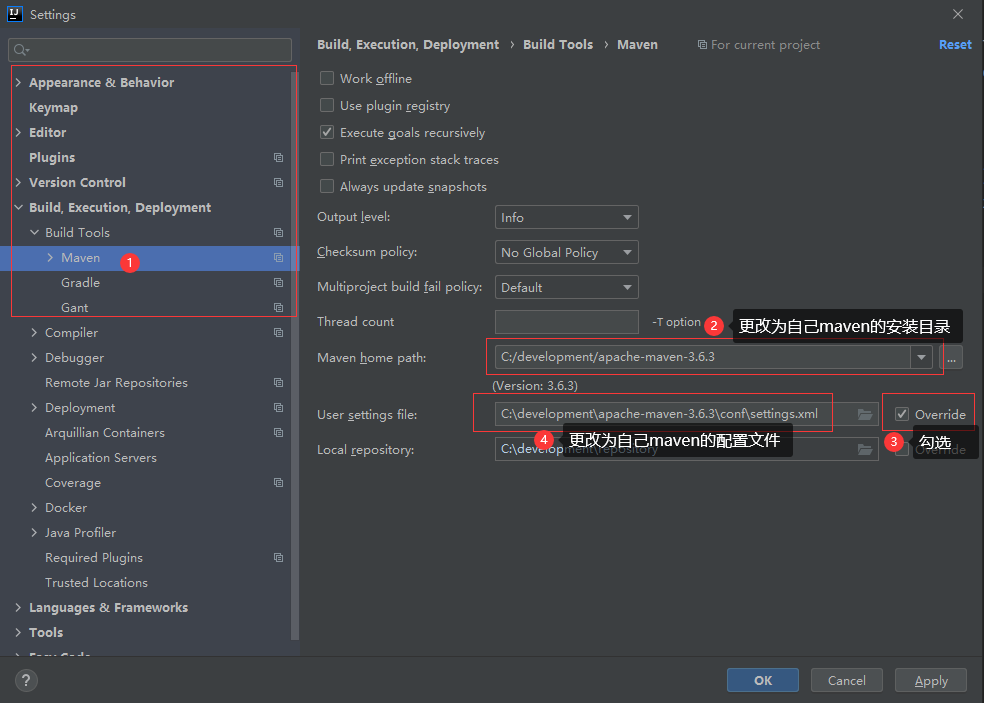Screen dimensions: 984x703
Task: Click Build Tools breadcrumb link
Action: (x=558, y=45)
